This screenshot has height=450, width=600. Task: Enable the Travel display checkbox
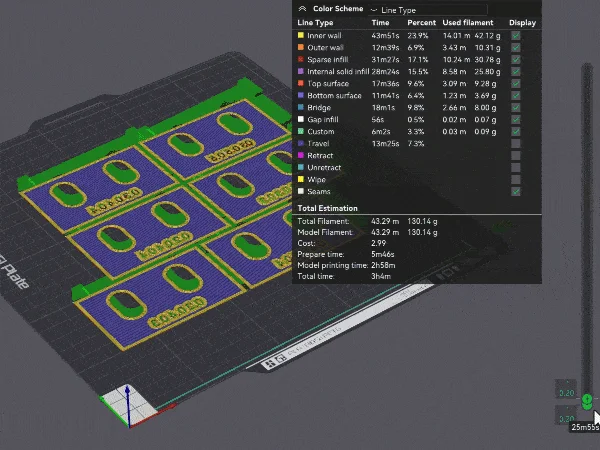point(515,143)
